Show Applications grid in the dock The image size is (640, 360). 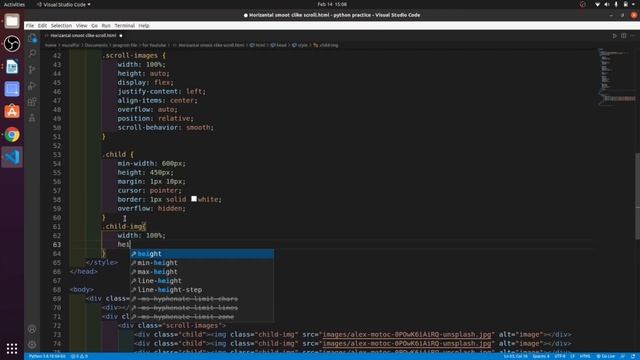[x=12, y=348]
